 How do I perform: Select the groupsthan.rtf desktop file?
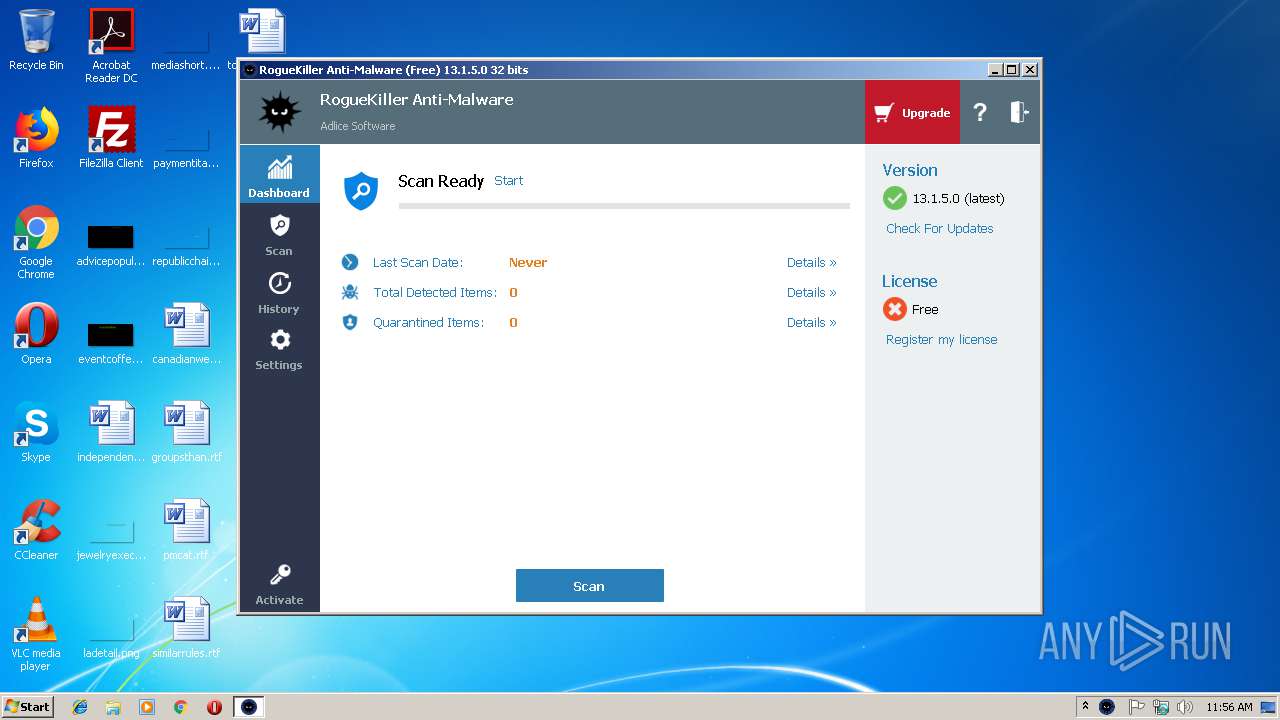186,432
